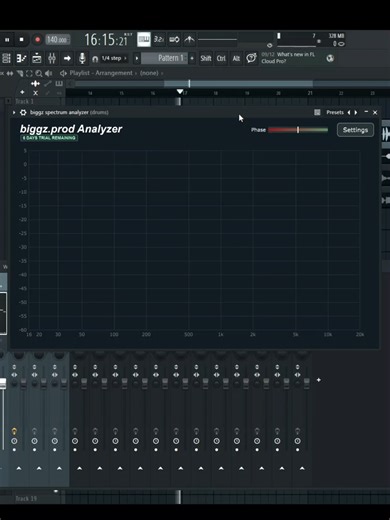Toggle the Track 1 mute switch
This screenshot has width=390, height=520.
coord(8,101)
